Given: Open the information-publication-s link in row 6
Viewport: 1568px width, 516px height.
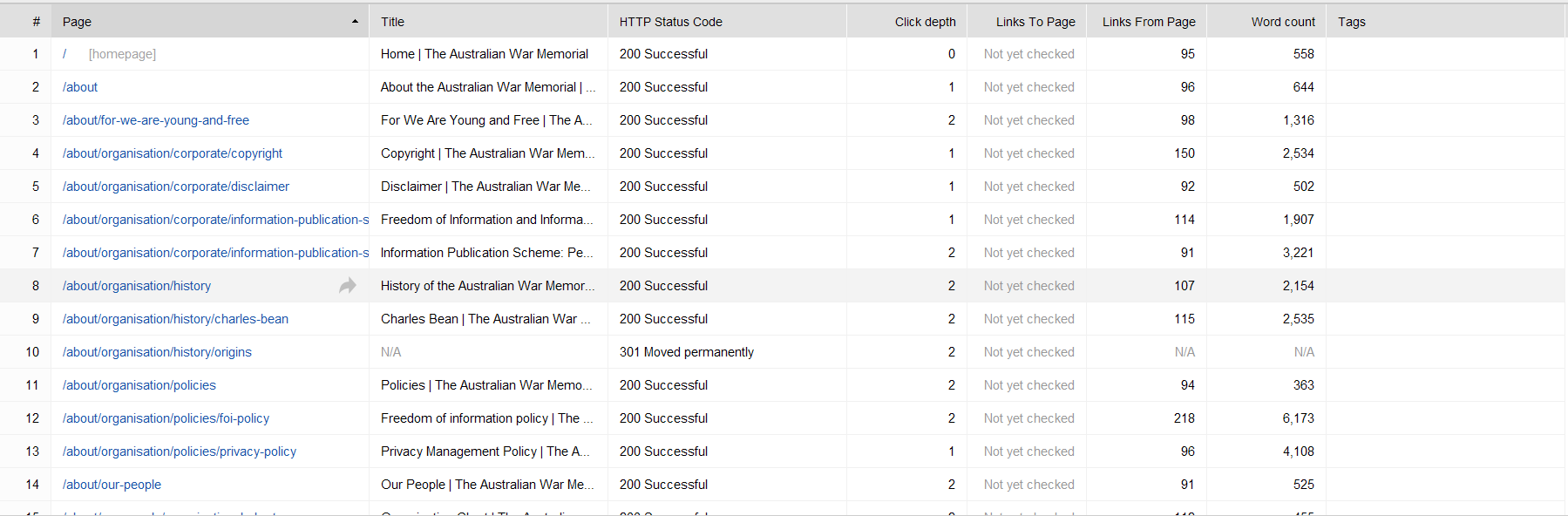Looking at the screenshot, I should 215,220.
